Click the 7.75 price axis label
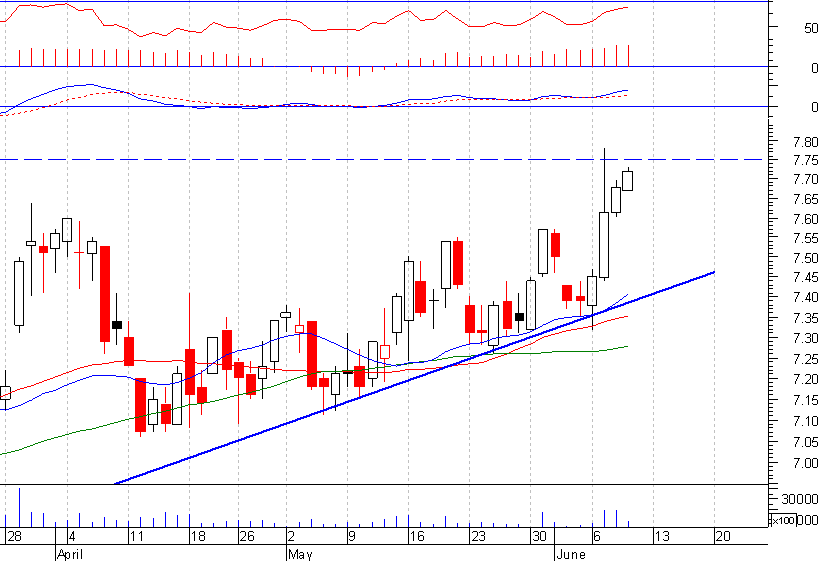This screenshot has width=823, height=561. click(805, 160)
